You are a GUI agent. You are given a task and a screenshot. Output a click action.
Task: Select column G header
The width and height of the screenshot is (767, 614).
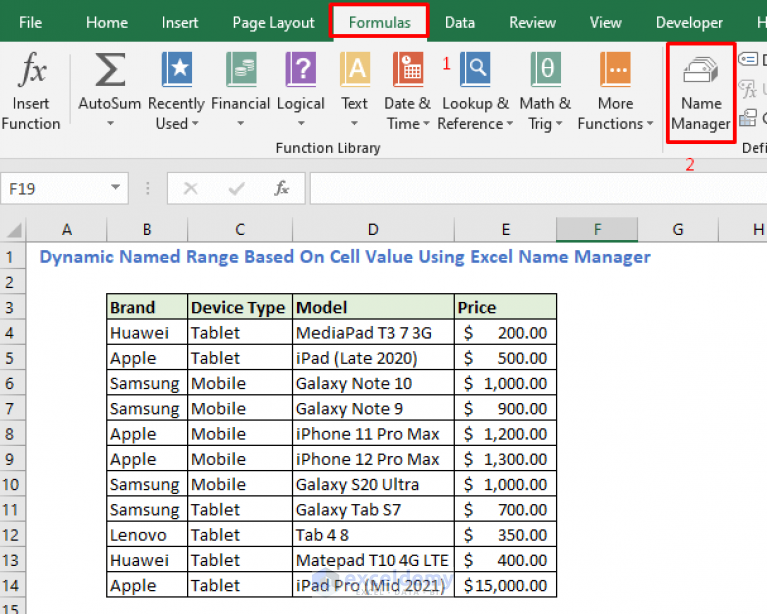tap(678, 229)
